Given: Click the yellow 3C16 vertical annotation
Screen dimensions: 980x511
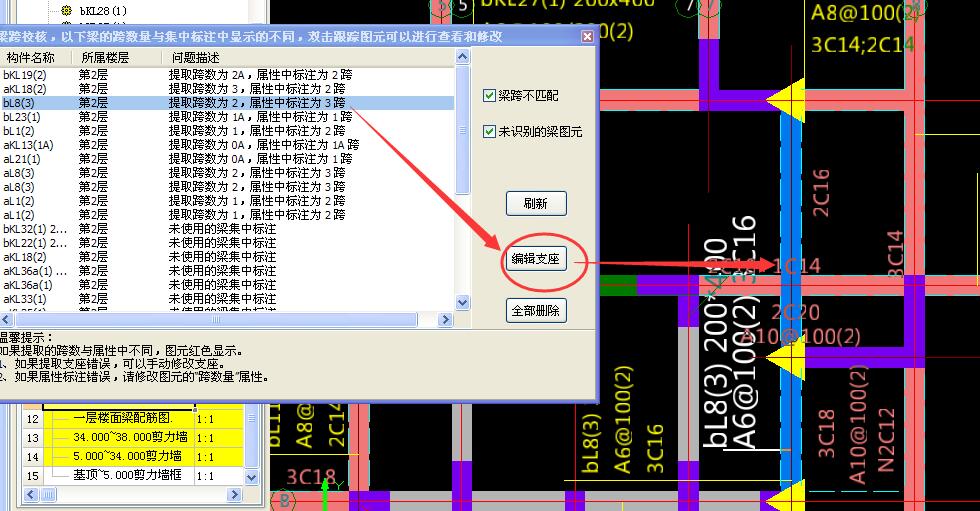Looking at the screenshot, I should coord(654,449).
